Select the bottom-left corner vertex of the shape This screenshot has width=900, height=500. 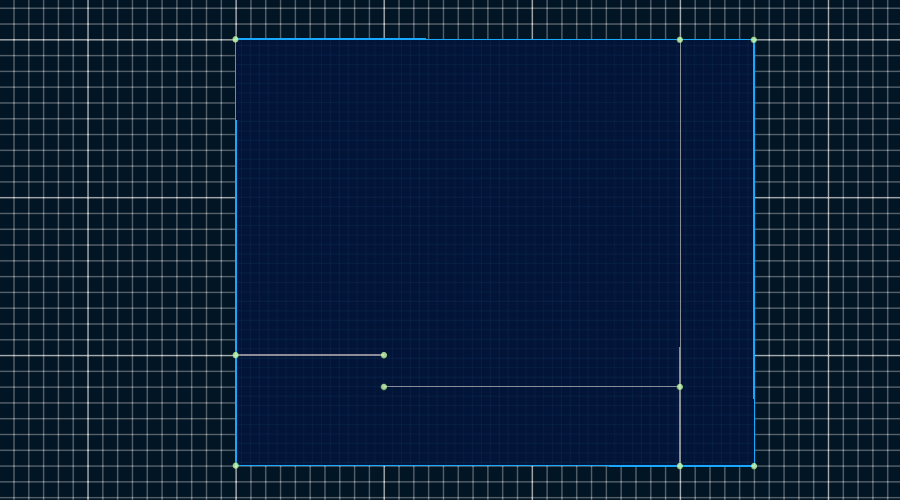point(236,465)
